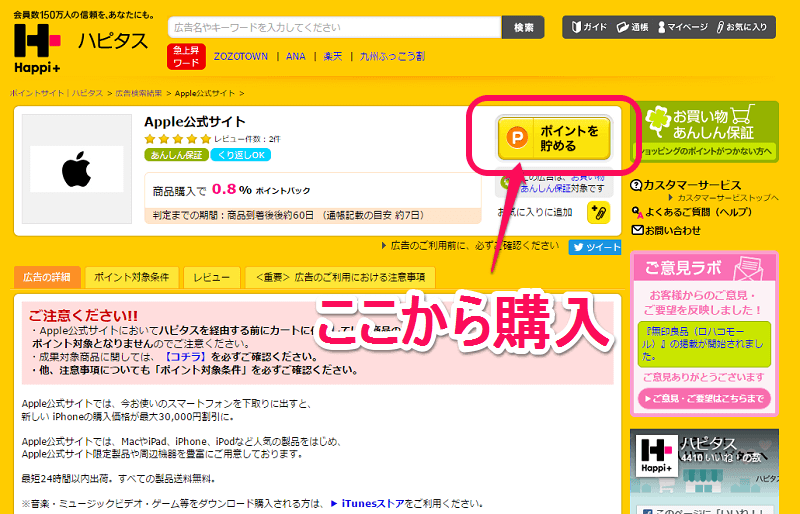
Task: Open the iTunesストア link
Action: pyautogui.click(x=372, y=504)
